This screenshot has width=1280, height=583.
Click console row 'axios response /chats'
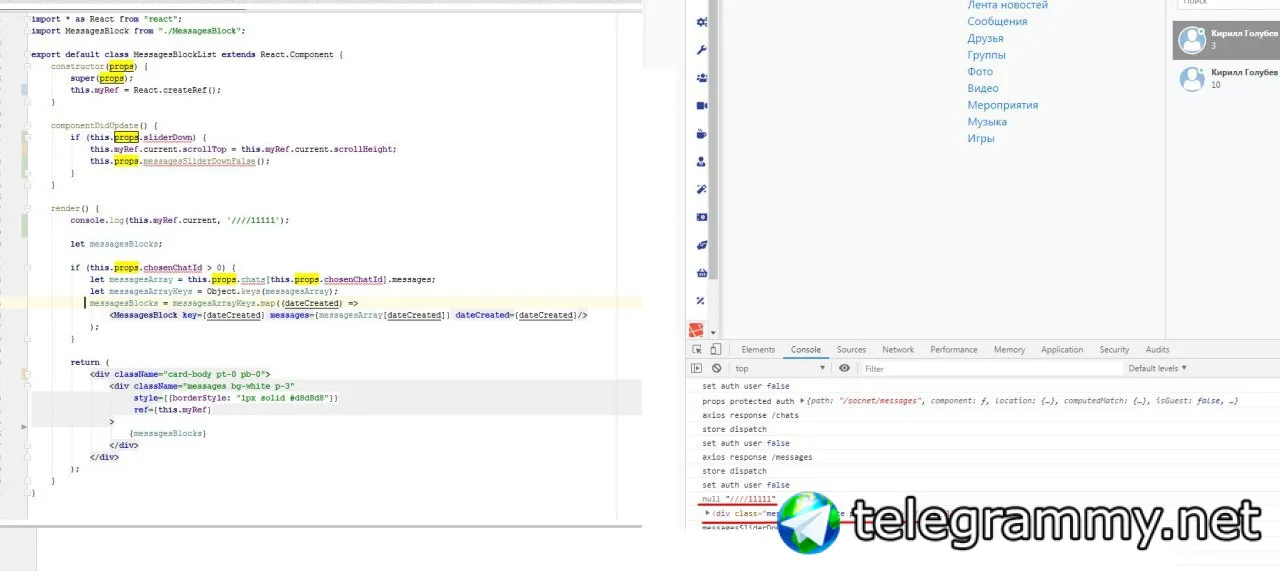[x=749, y=415]
